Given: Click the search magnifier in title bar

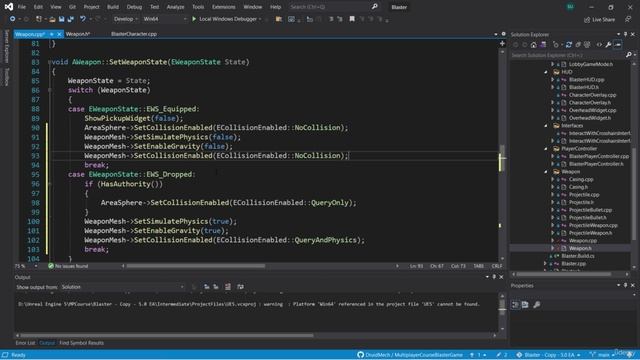Looking at the screenshot, I should (375, 7).
